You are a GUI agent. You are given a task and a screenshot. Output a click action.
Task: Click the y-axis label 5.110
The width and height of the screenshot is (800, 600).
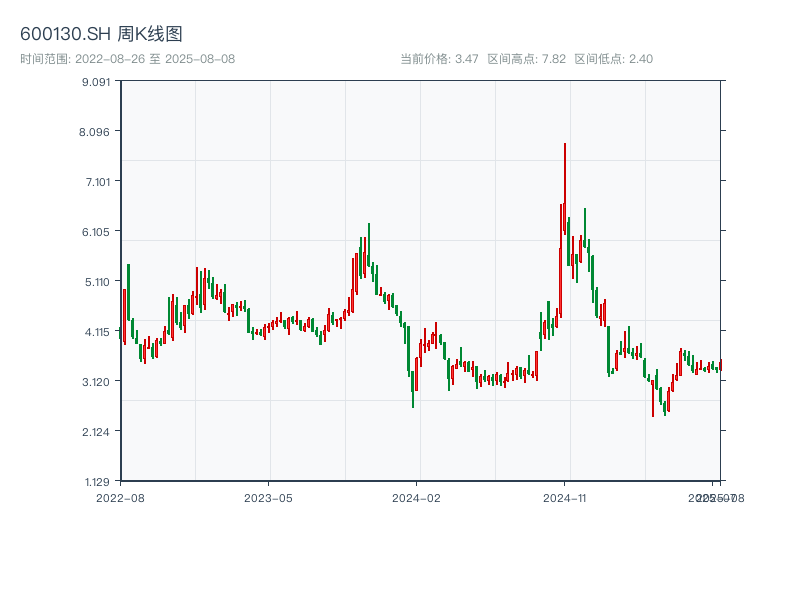(x=97, y=282)
